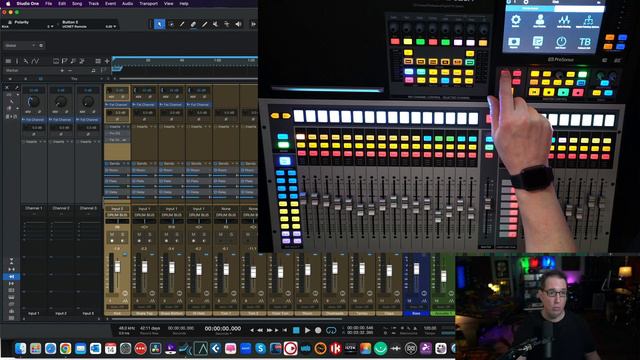Remove marker with the minus button

(69, 71)
